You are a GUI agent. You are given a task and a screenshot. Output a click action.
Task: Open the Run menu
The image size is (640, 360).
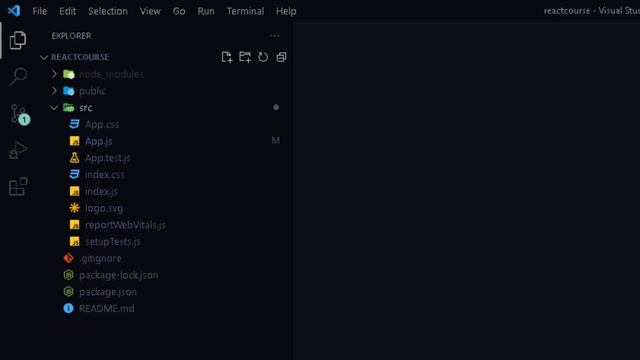206,11
